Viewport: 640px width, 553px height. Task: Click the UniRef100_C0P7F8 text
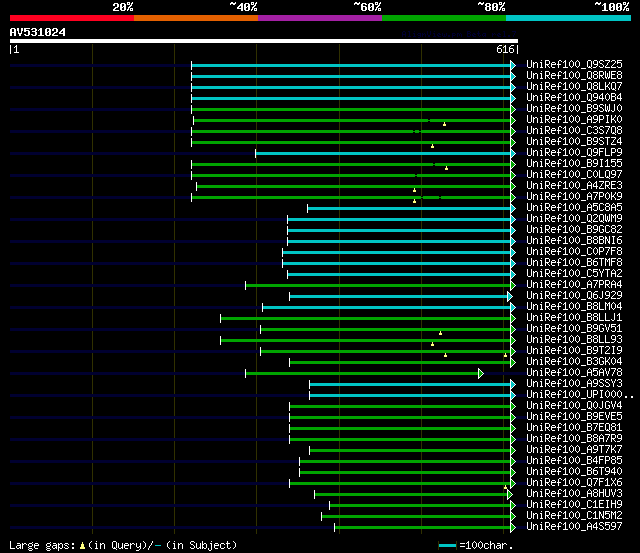(x=574, y=252)
